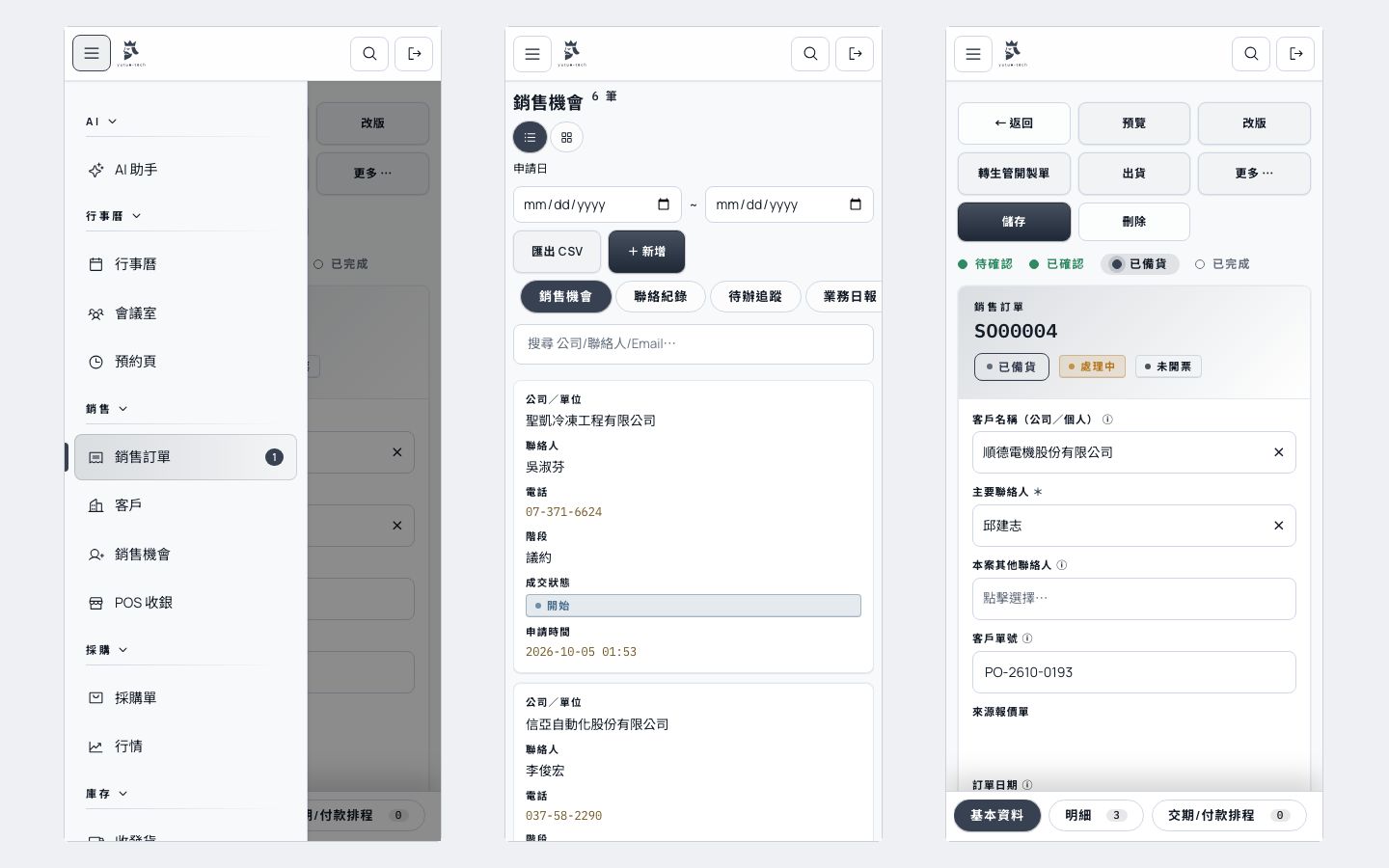Click the hamburger menu in the left panel

92,53
